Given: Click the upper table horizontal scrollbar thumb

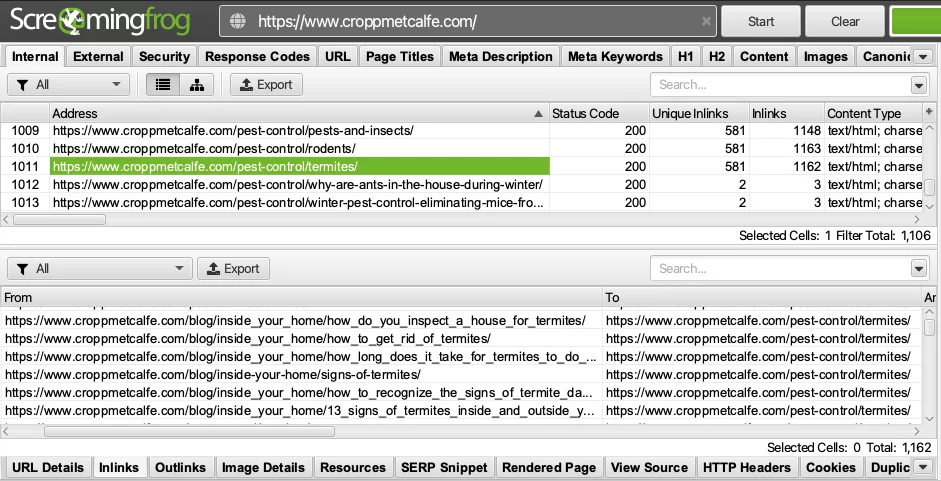Looking at the screenshot, I should (59, 220).
